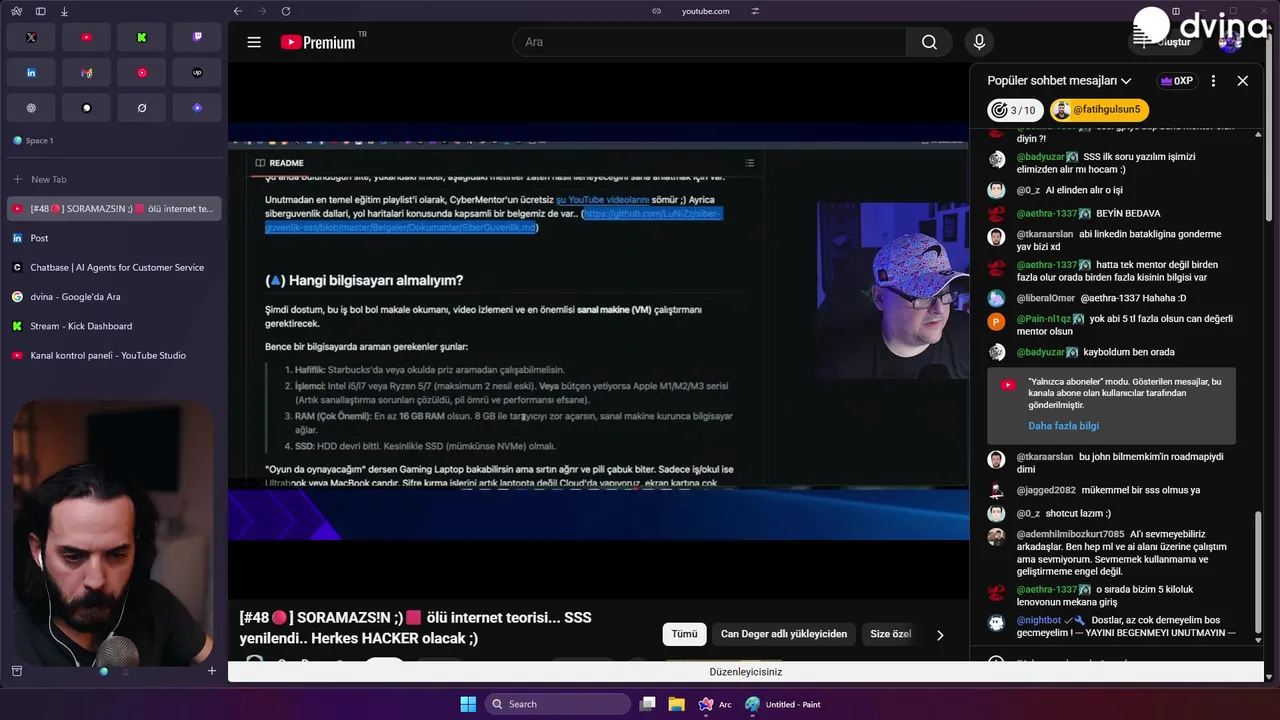Open the X (Twitter) pinned site tile
Image resolution: width=1280 pixels, height=720 pixels.
[x=31, y=37]
